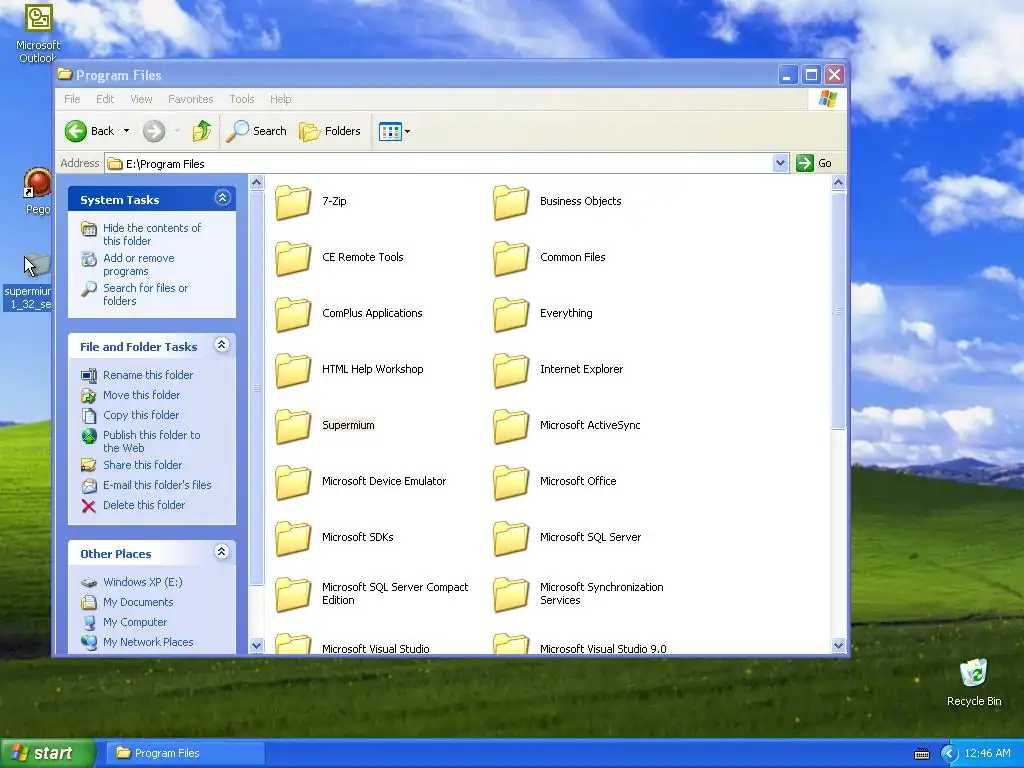This screenshot has width=1024, height=768.
Task: Select the Common Files folder icon
Action: click(x=511, y=258)
